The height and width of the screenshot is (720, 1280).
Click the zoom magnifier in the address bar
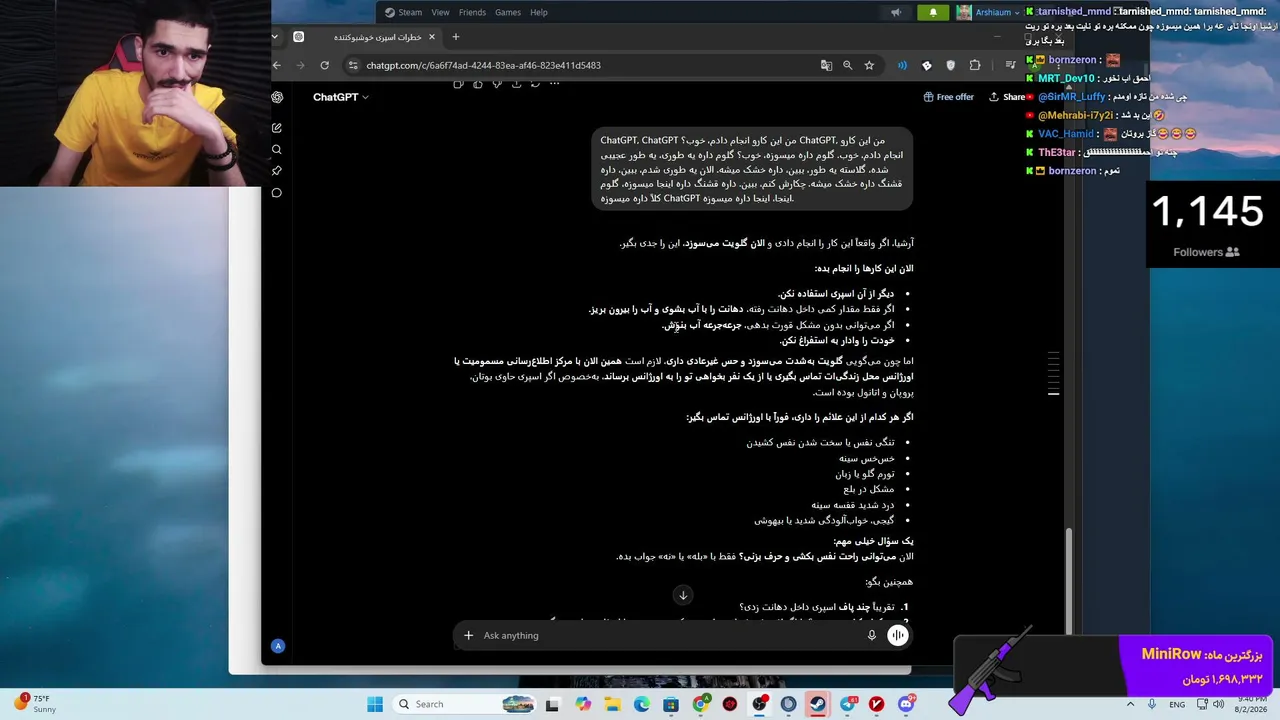(x=847, y=65)
